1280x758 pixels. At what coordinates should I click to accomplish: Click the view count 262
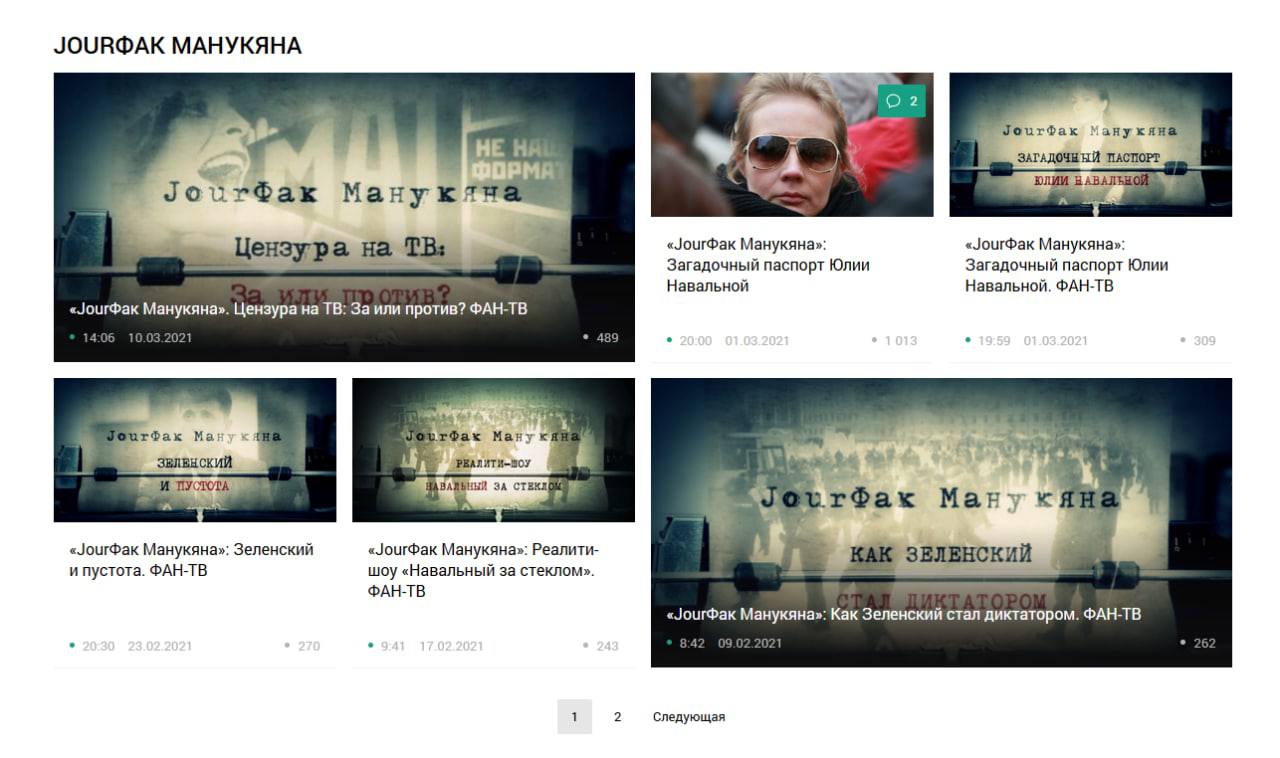pyautogui.click(x=1198, y=643)
